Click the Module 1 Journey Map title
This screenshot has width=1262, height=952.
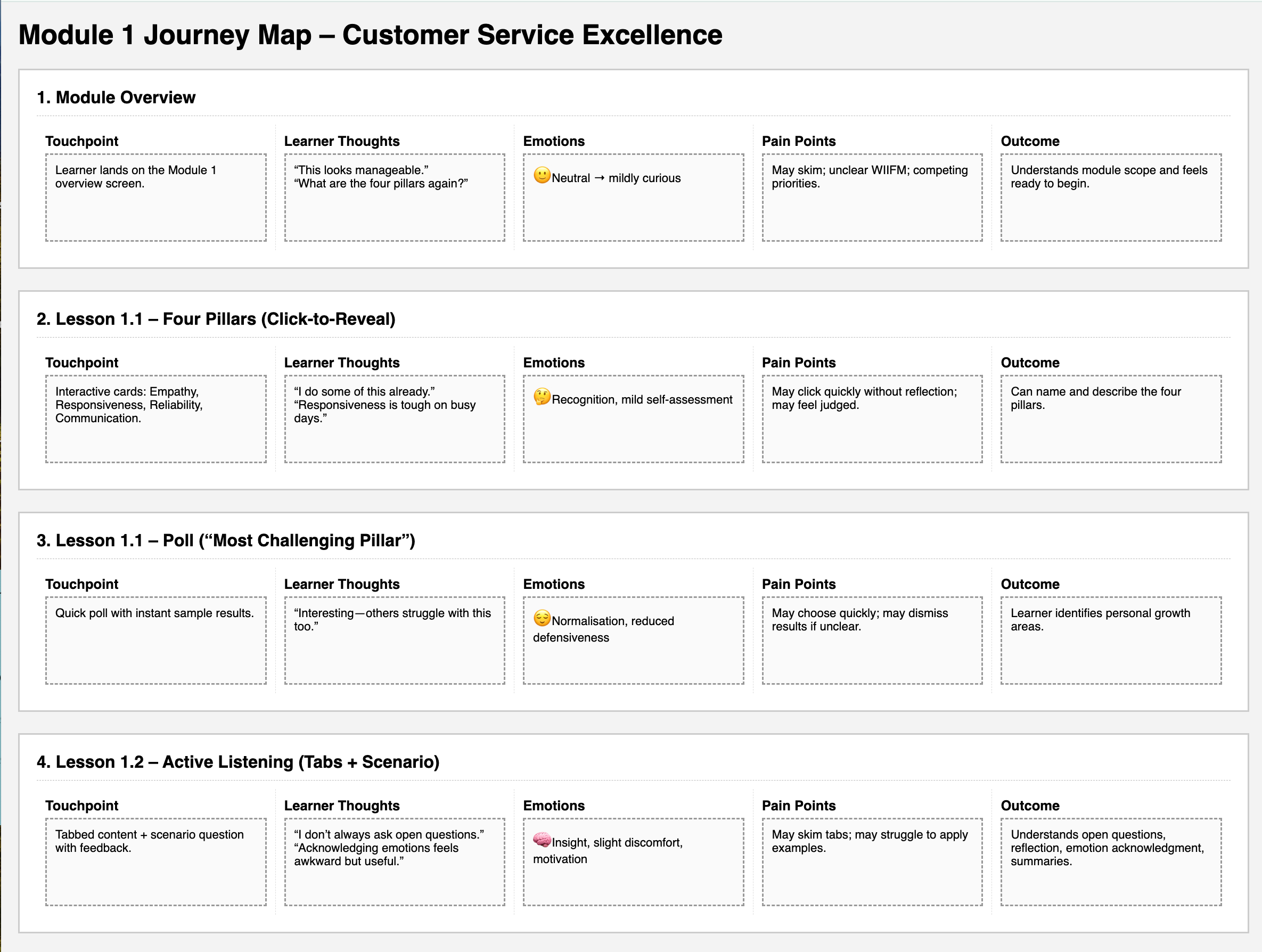click(370, 35)
